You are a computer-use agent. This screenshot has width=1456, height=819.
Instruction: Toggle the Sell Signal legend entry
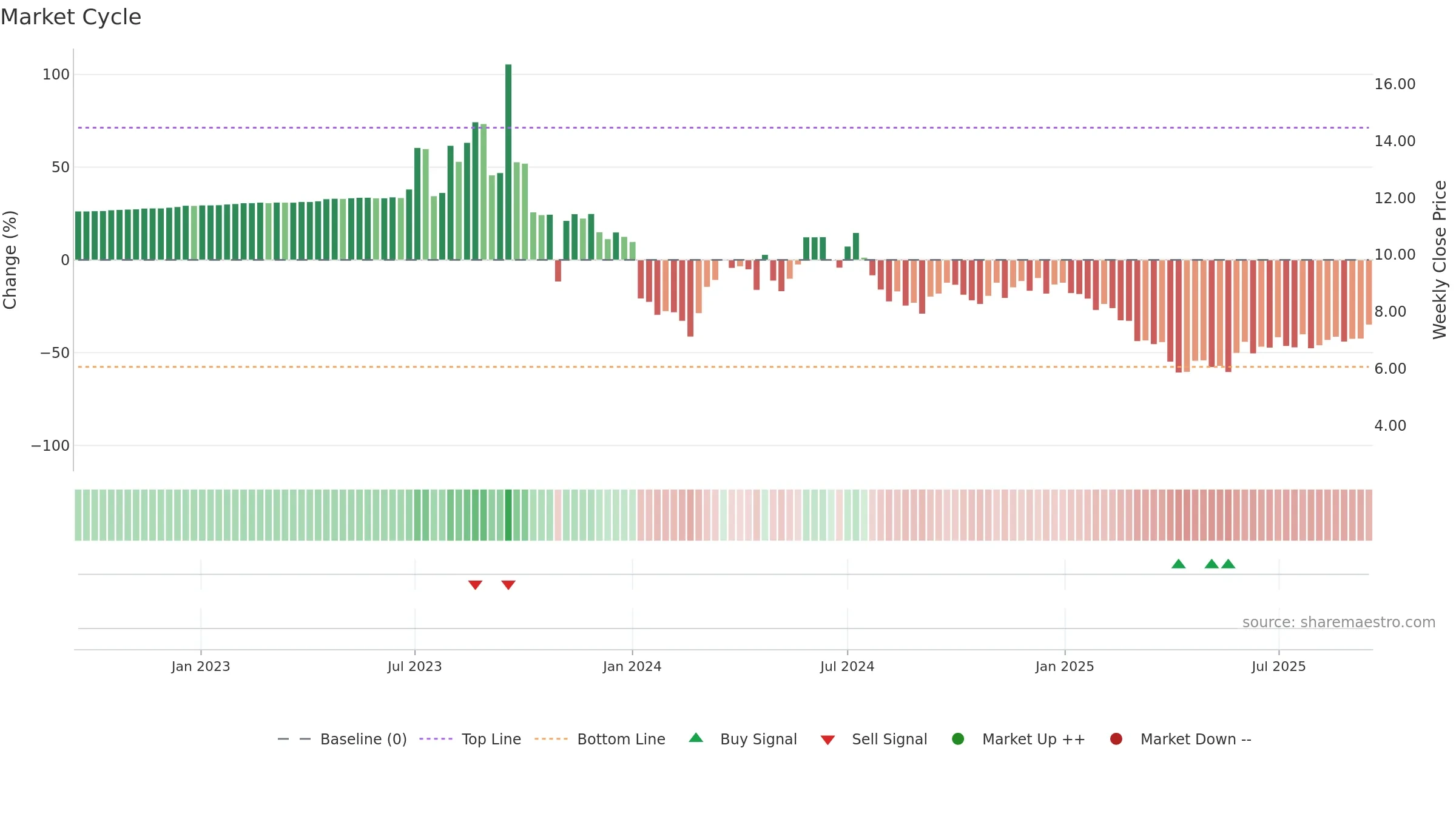tap(874, 739)
